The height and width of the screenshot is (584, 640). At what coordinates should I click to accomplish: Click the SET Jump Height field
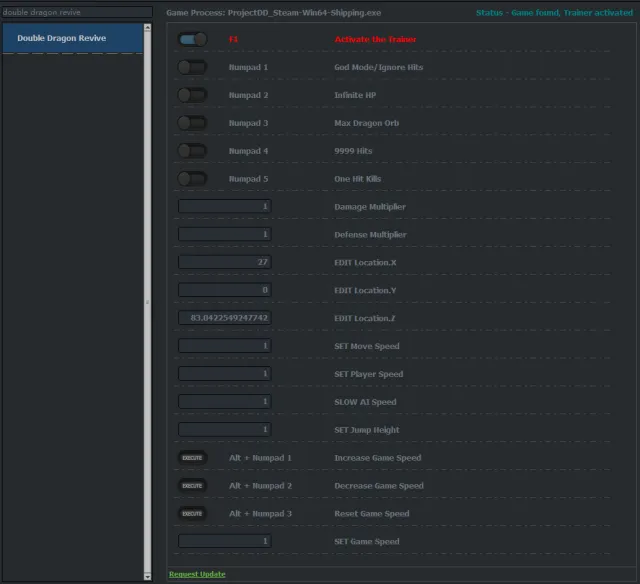pos(225,430)
